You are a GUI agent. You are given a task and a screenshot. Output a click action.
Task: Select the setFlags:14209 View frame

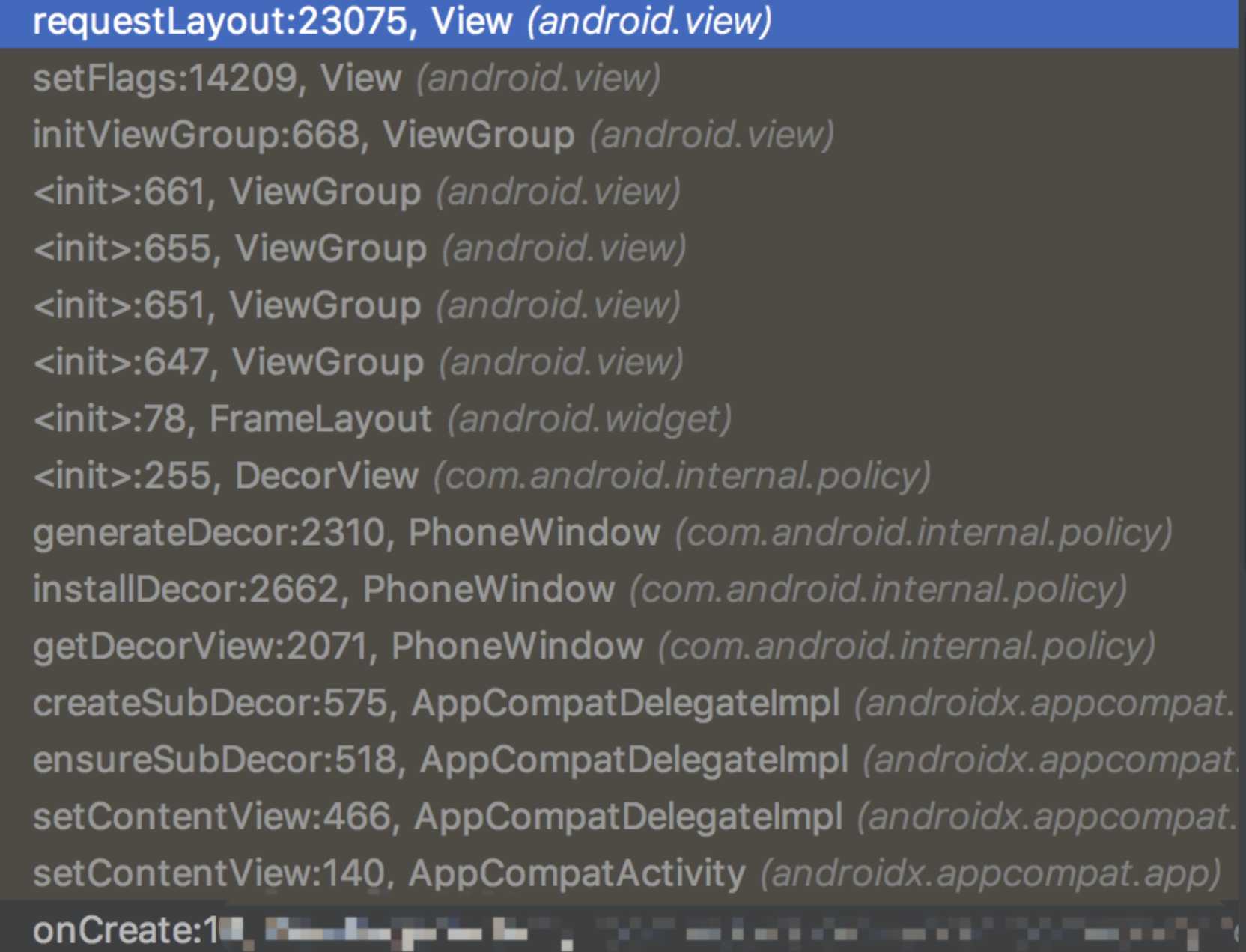(619, 78)
